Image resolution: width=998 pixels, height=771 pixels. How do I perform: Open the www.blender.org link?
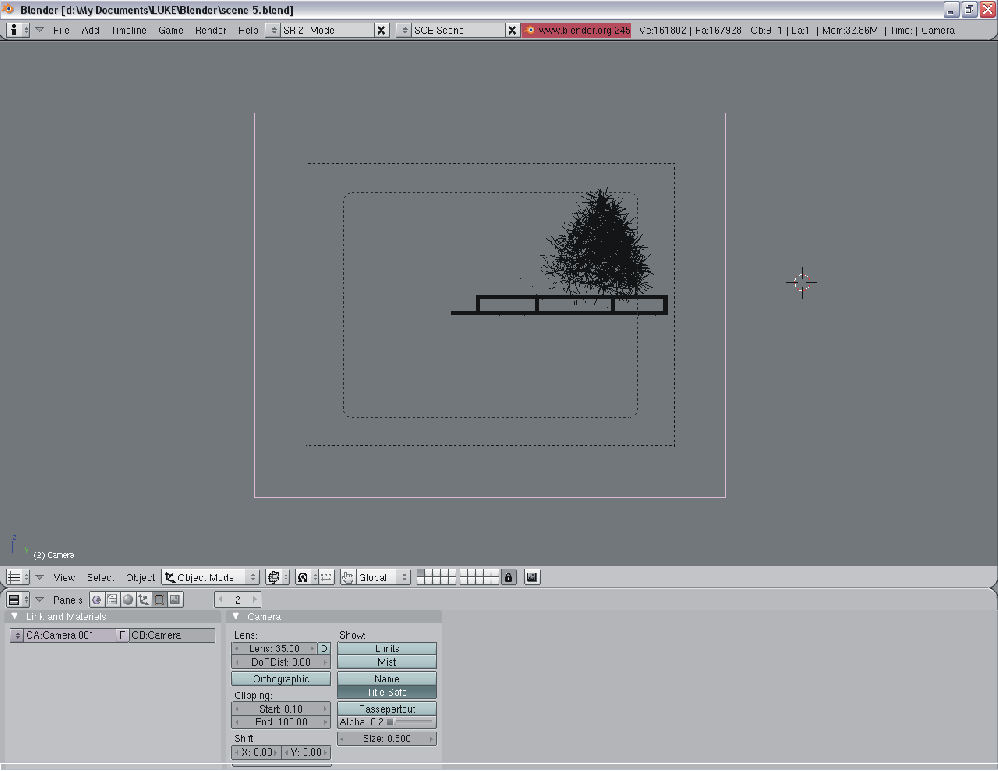tap(577, 30)
